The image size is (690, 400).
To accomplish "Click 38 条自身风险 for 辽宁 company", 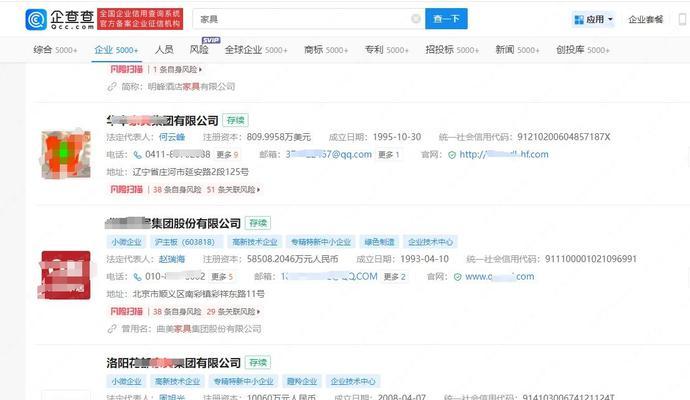I will [177, 190].
